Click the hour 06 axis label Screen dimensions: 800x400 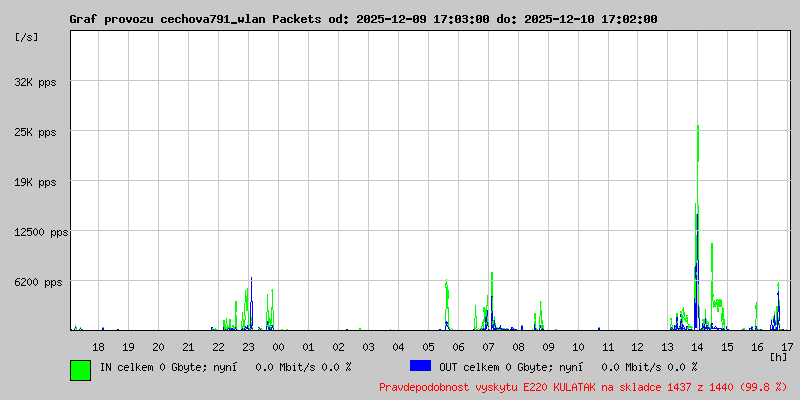click(458, 347)
